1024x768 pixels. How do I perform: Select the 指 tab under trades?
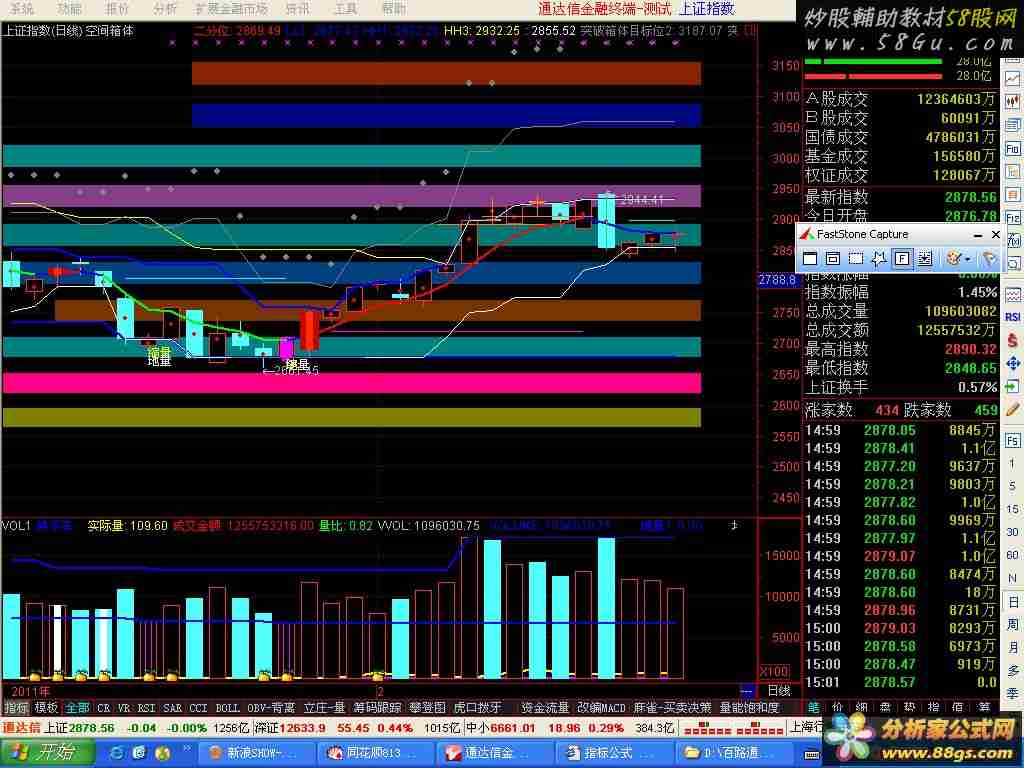click(933, 707)
